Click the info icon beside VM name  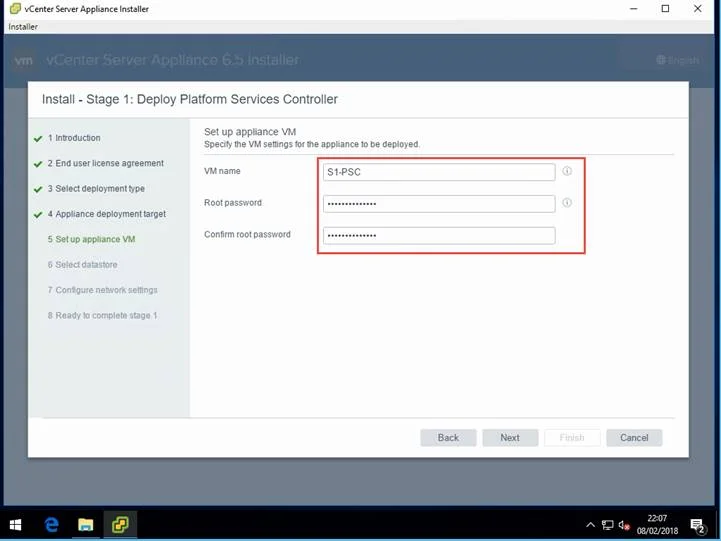point(567,171)
